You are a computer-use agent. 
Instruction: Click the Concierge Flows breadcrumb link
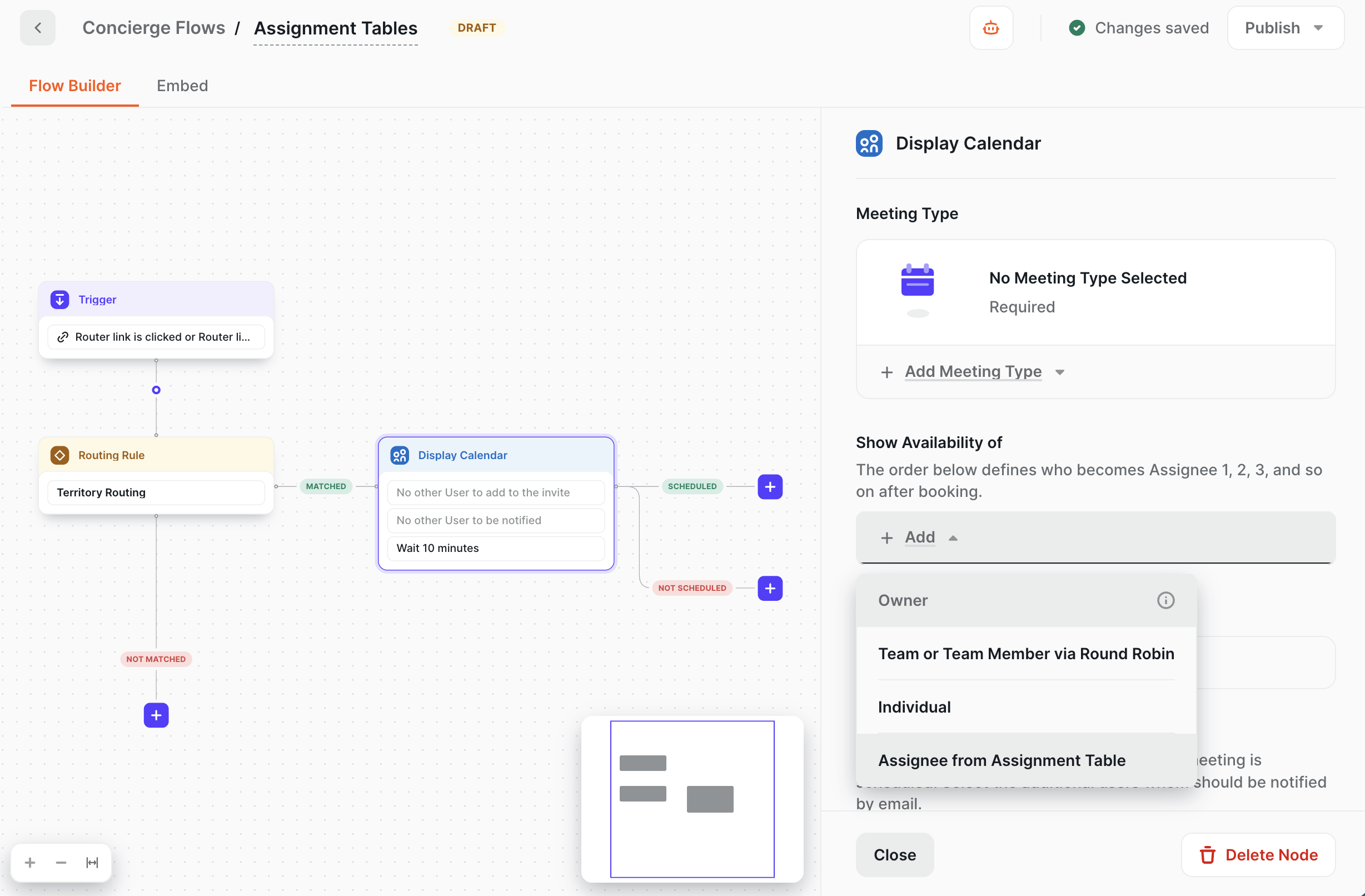coord(154,28)
